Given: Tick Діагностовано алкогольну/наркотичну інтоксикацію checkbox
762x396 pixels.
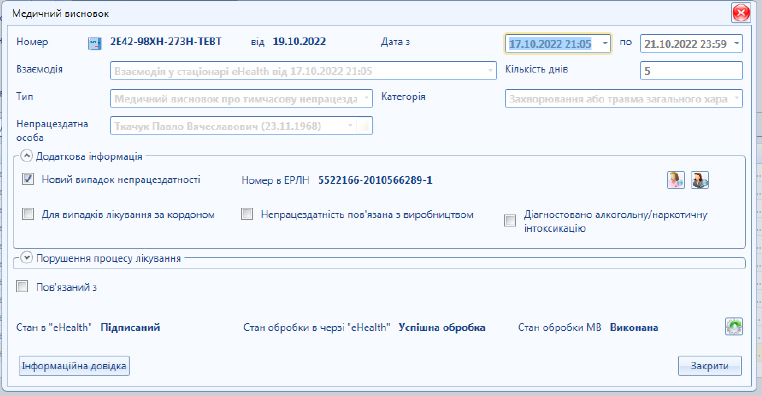Looking at the screenshot, I should [x=510, y=221].
